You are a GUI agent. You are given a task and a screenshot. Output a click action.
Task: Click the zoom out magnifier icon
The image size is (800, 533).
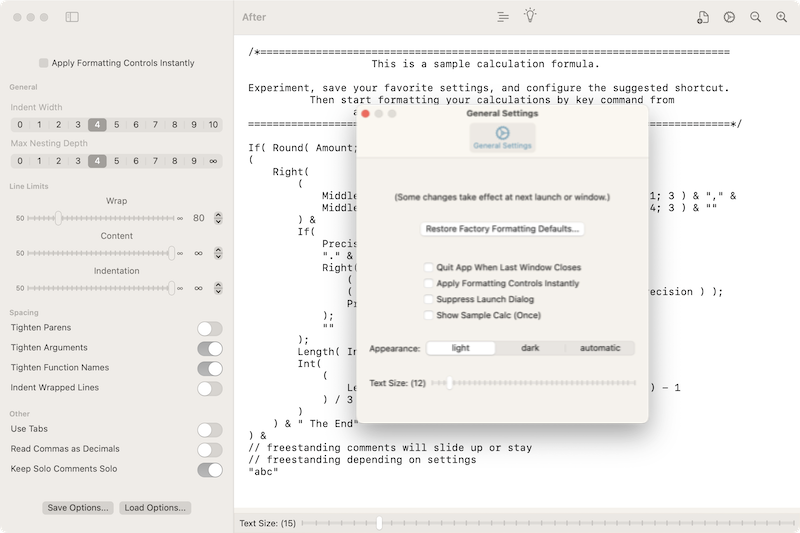(756, 17)
